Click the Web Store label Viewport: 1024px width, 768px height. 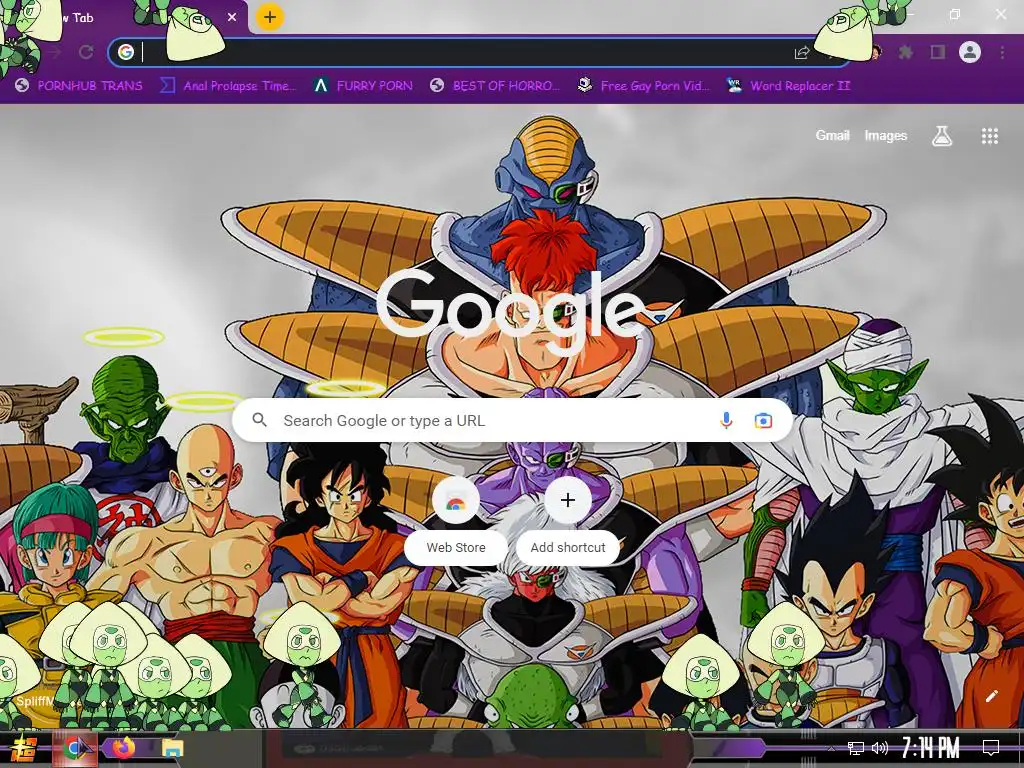pos(456,547)
